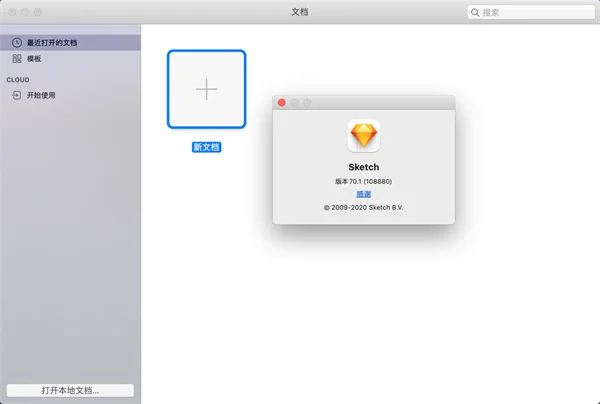Screen dimensions: 600x404
Task: Select 最近打开的文档 in the sidebar
Action: coord(70,42)
